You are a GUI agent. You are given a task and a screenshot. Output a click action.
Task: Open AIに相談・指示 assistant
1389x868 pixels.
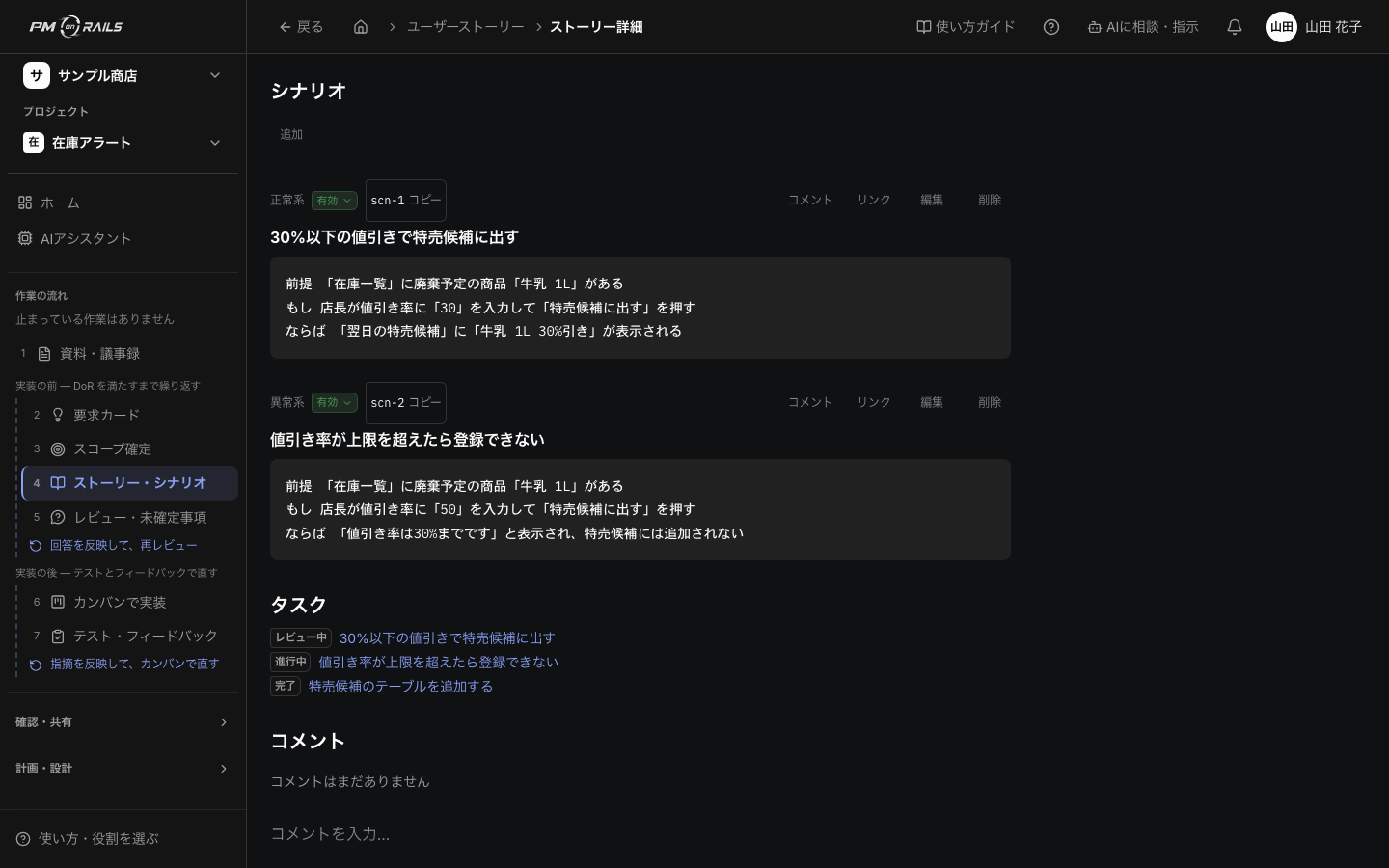click(1143, 27)
